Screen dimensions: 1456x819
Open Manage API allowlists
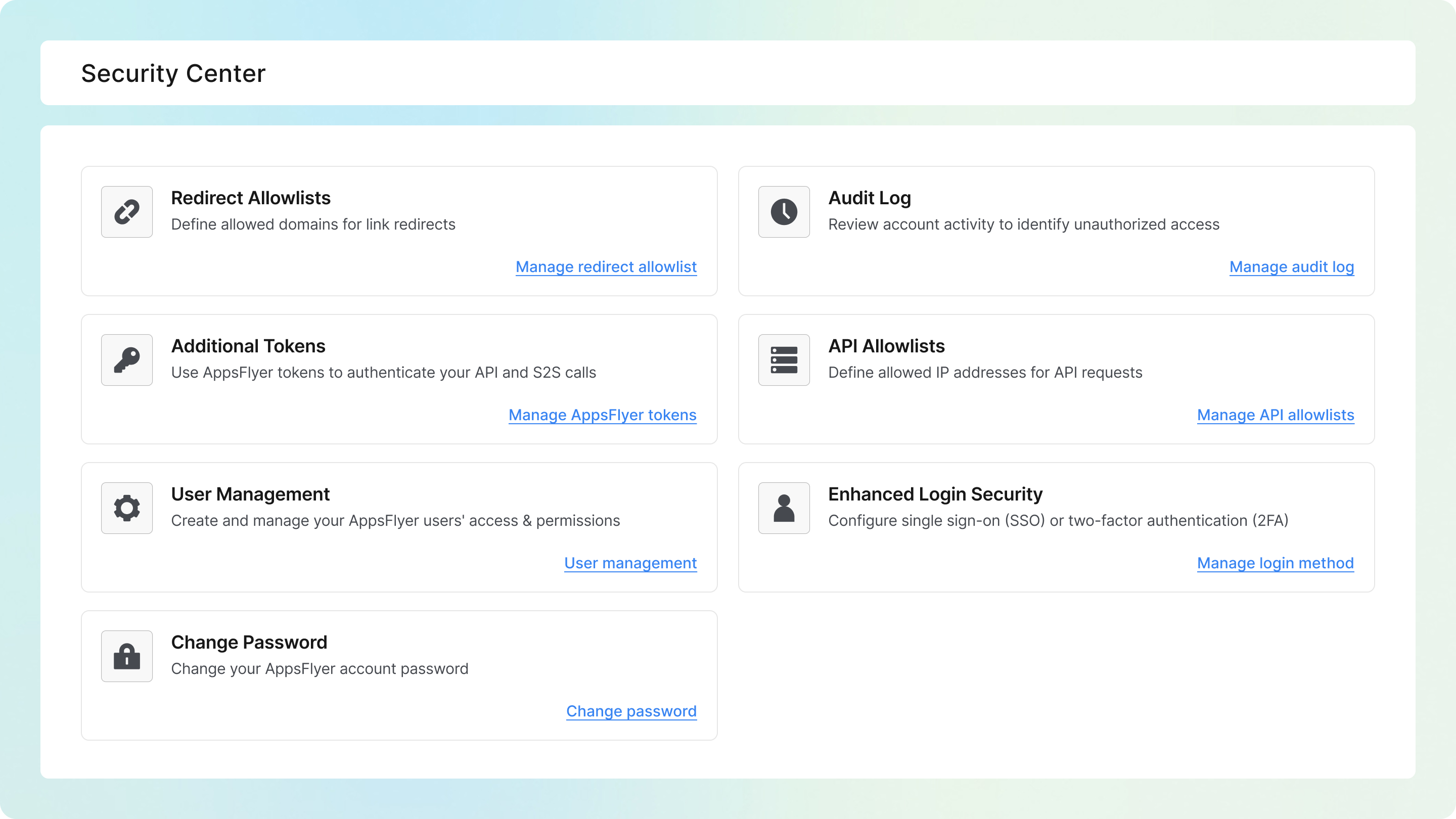pos(1275,415)
